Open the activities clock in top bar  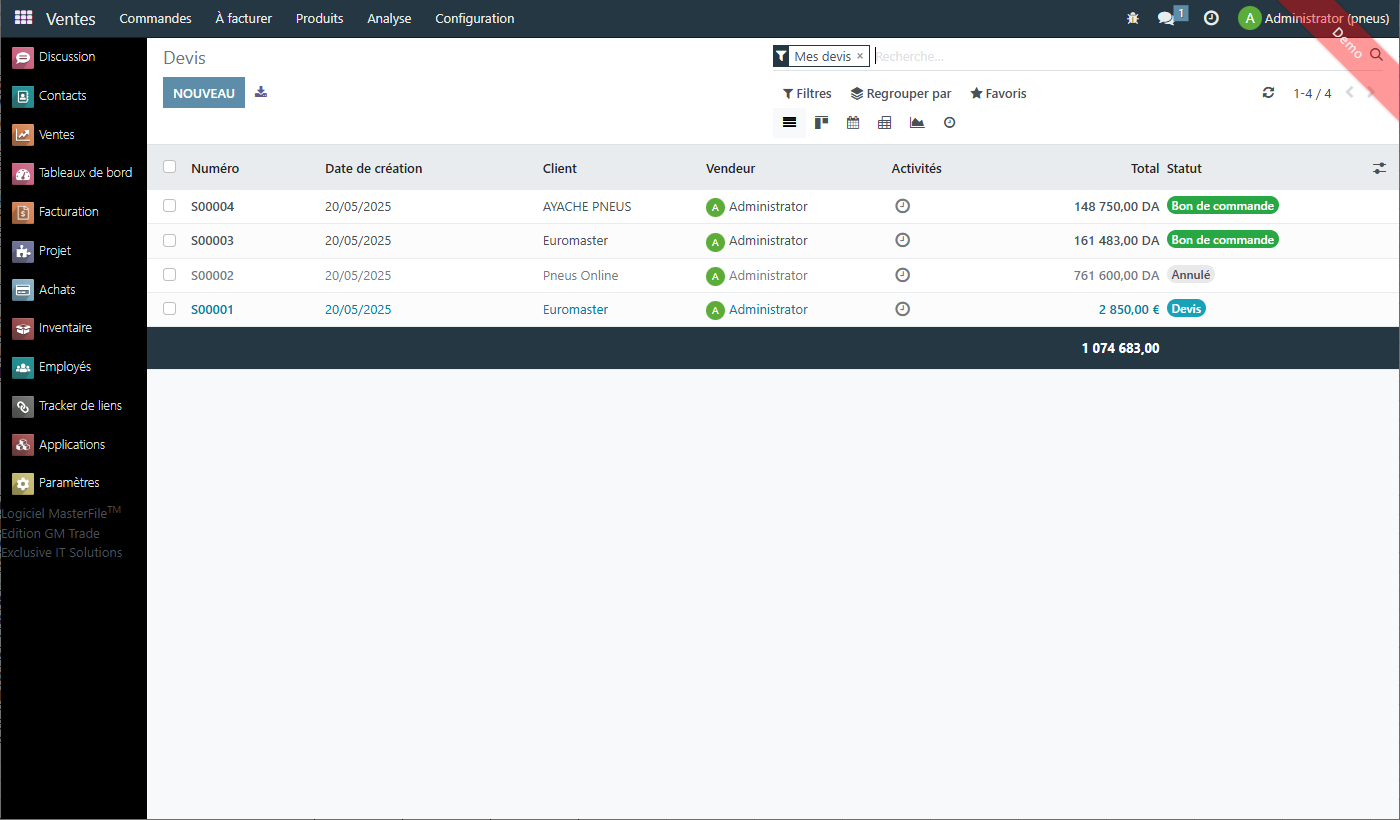(1211, 18)
